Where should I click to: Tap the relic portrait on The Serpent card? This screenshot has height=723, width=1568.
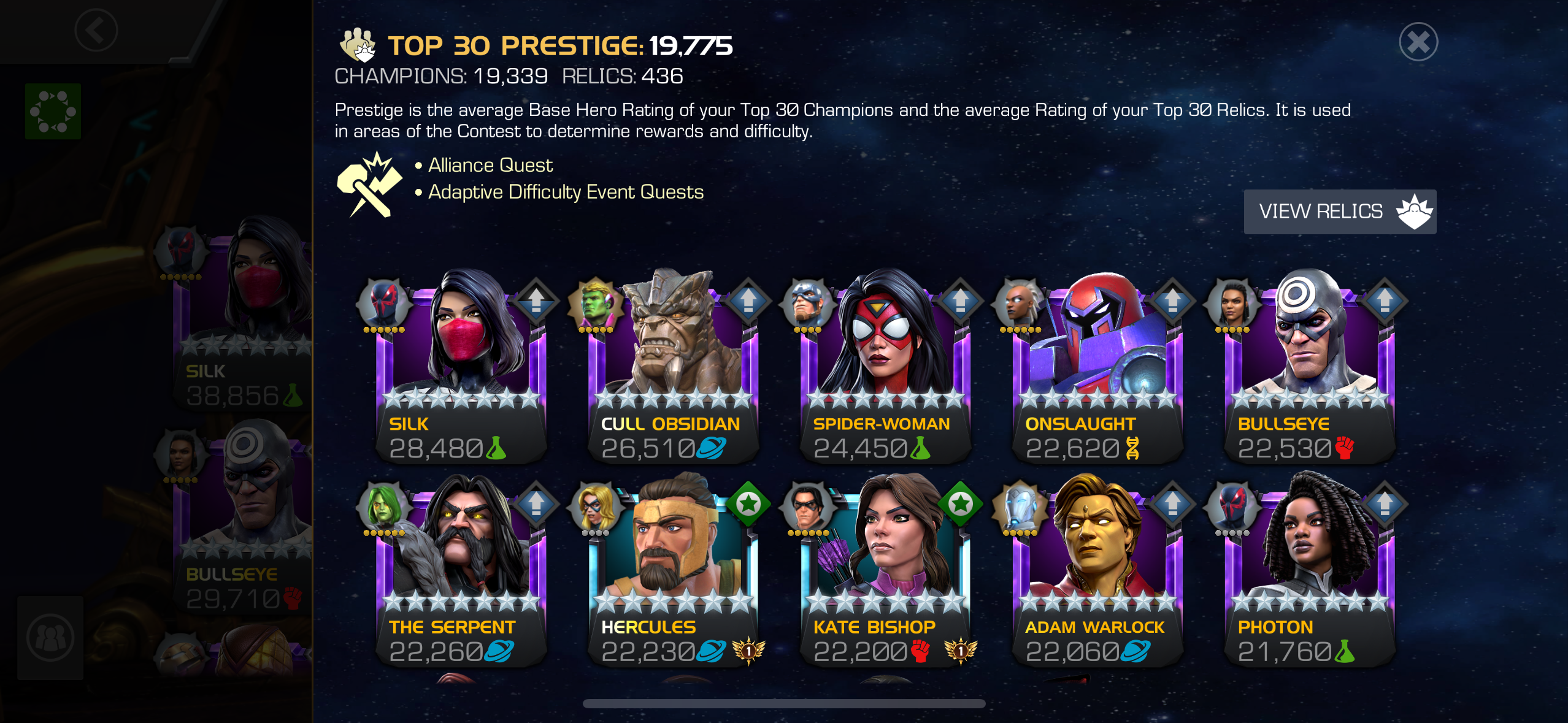(383, 506)
